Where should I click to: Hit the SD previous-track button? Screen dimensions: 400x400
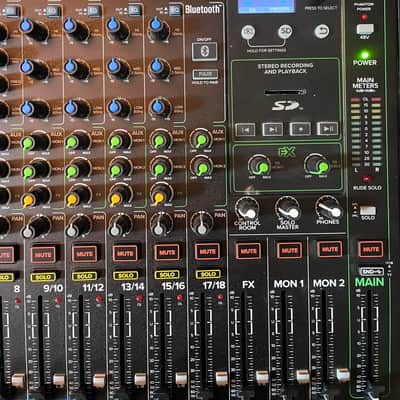tap(245, 129)
